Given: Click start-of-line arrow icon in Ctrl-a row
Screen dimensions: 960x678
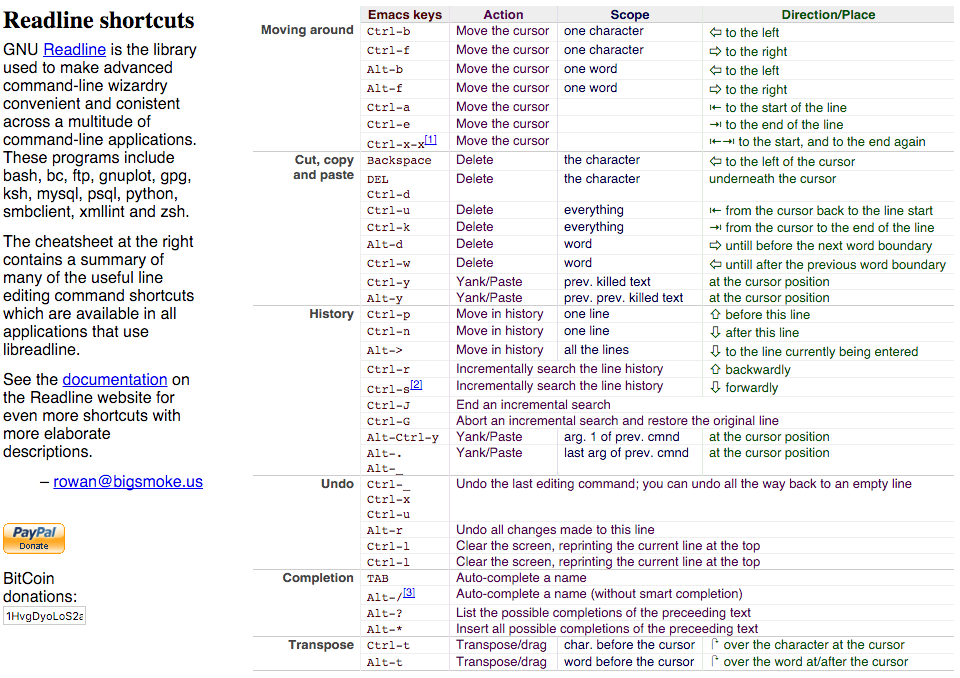Looking at the screenshot, I should [x=715, y=108].
